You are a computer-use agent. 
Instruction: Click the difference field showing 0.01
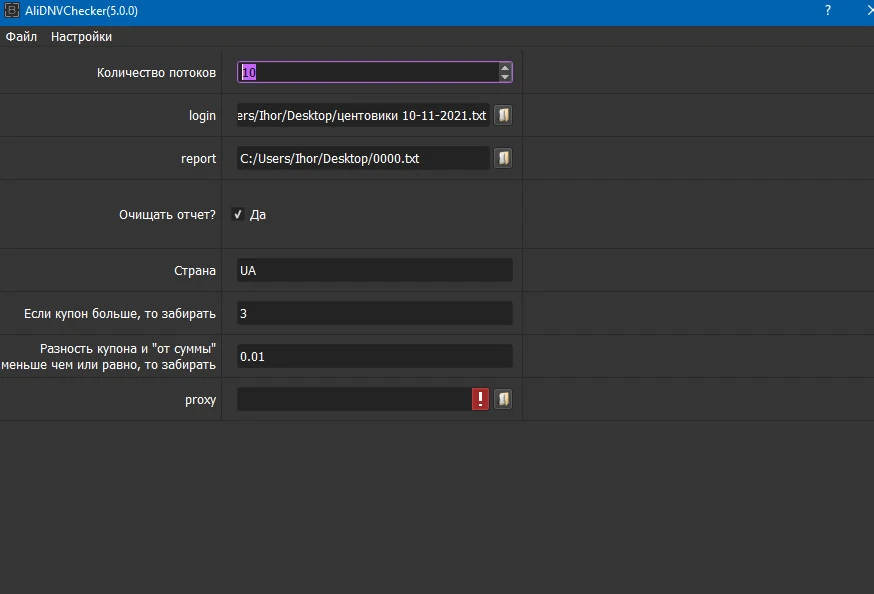click(x=375, y=356)
